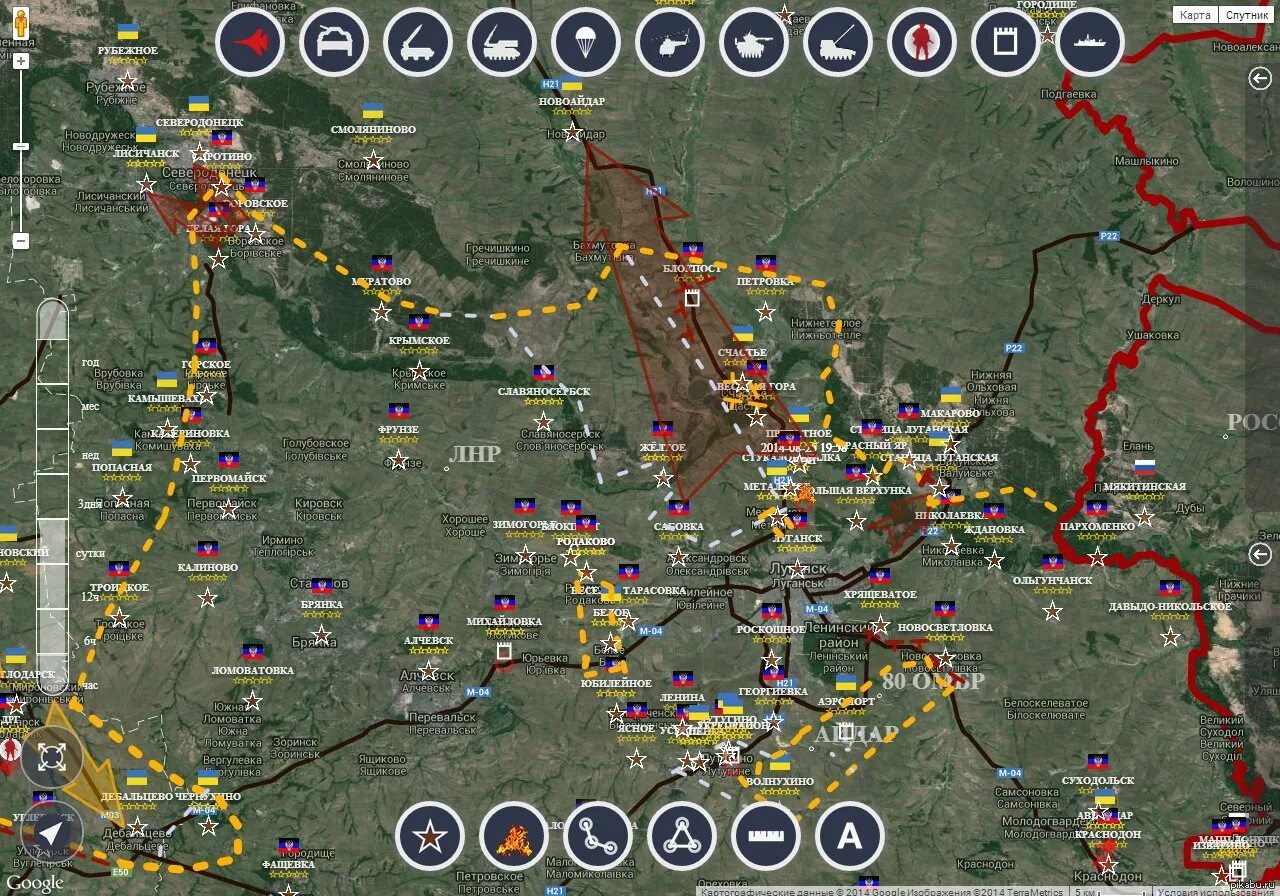Click the ЛОМОВАТОВКА village label
The height and width of the screenshot is (896, 1280).
pyautogui.click(x=253, y=670)
